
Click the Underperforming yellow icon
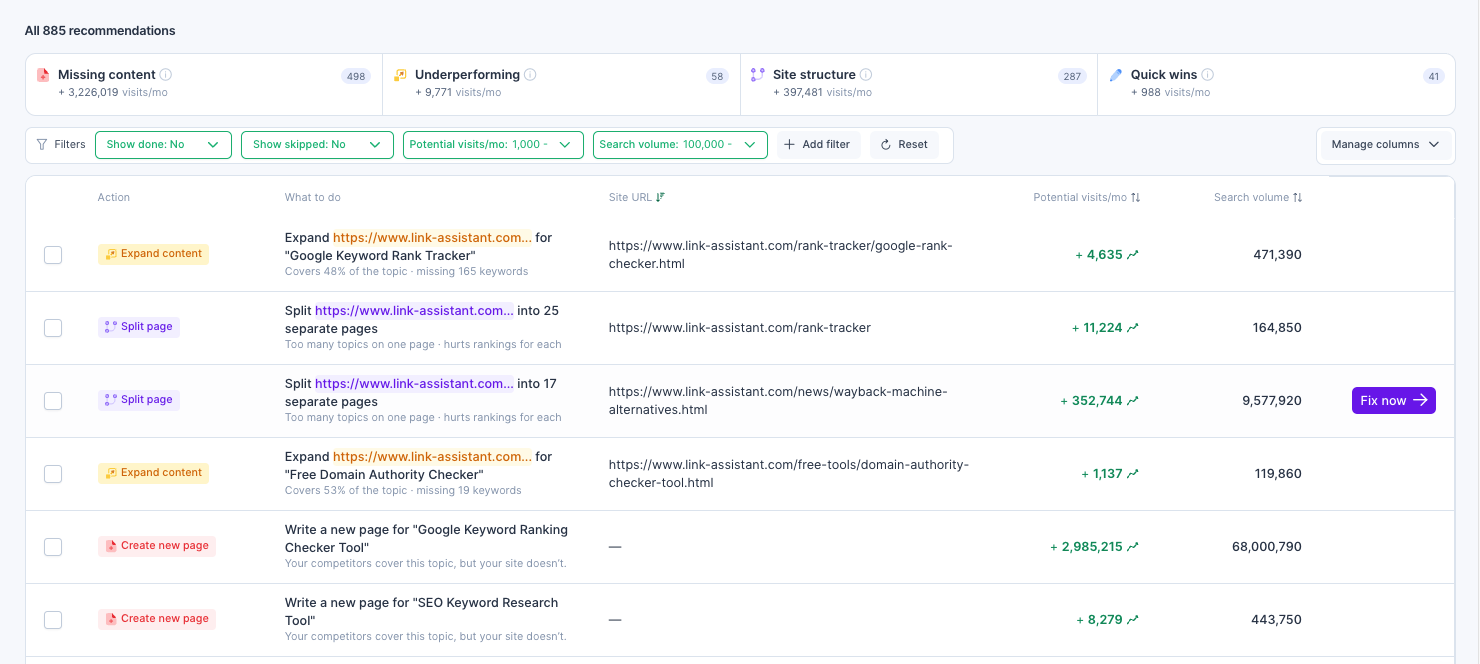click(x=400, y=75)
